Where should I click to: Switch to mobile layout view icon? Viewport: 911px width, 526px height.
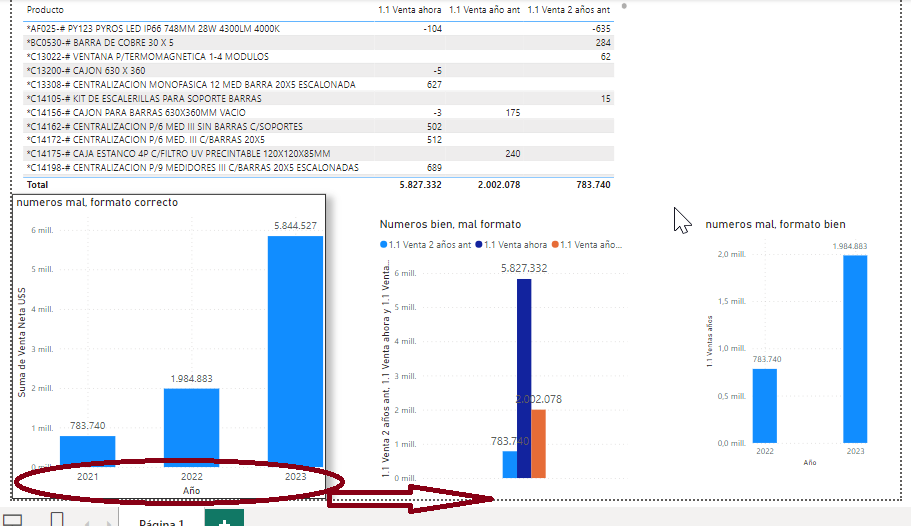57,519
